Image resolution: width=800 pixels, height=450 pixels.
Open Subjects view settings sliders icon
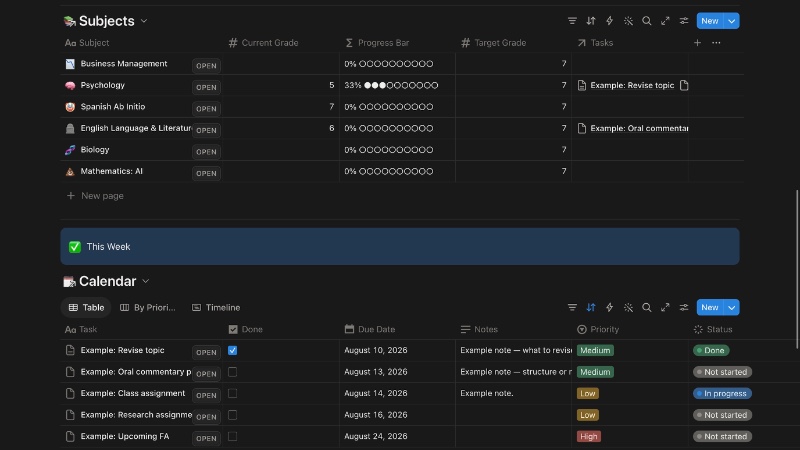(684, 21)
